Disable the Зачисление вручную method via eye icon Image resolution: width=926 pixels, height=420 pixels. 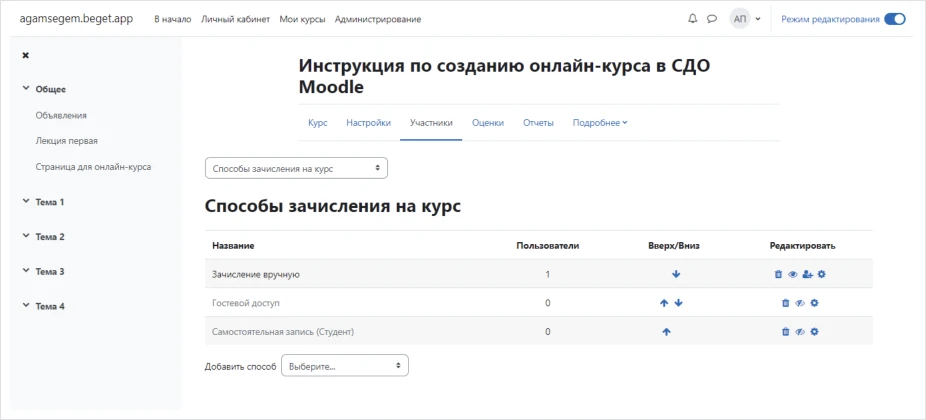[793, 274]
